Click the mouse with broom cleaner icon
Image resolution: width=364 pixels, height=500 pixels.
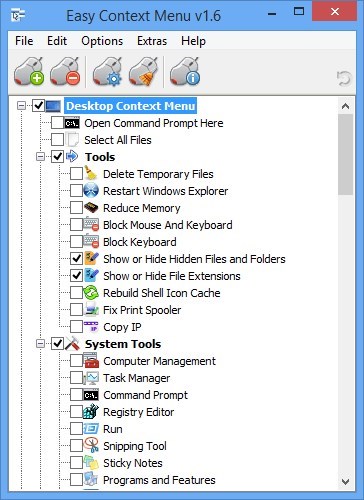pyautogui.click(x=142, y=71)
